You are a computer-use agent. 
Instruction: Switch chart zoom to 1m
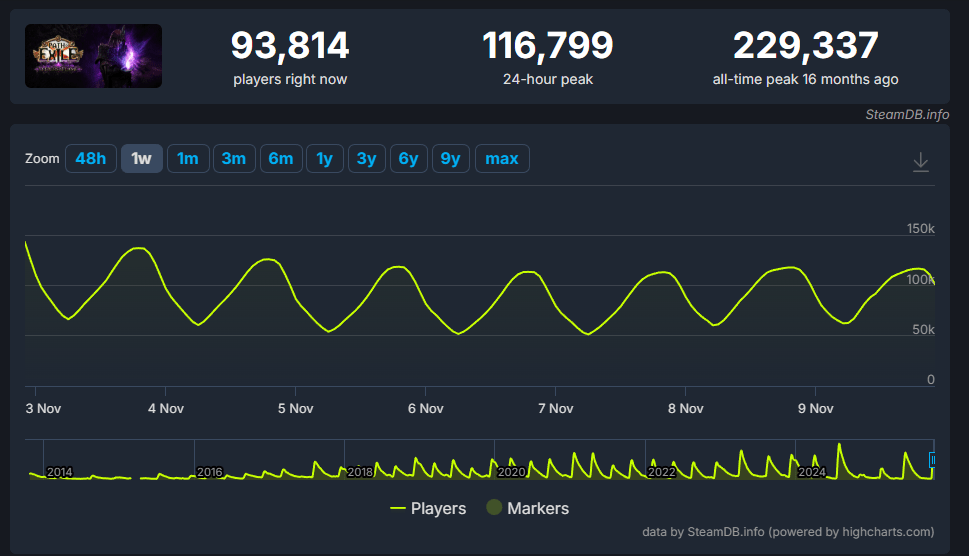click(188, 158)
